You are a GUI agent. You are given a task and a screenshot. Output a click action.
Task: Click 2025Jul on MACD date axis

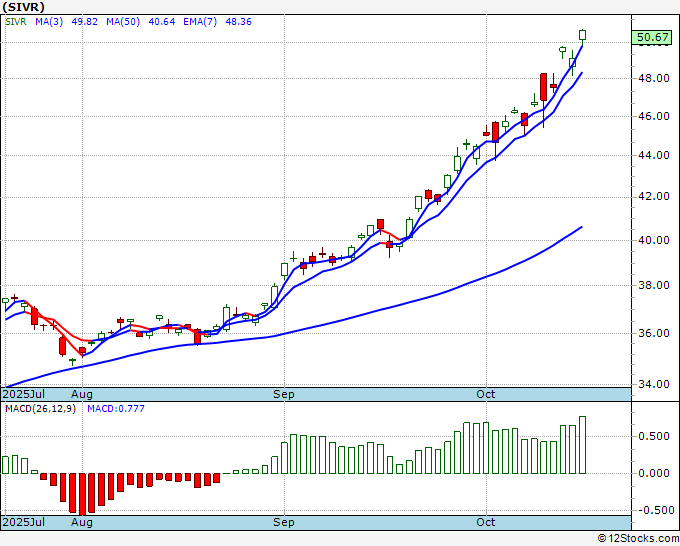[x=23, y=522]
